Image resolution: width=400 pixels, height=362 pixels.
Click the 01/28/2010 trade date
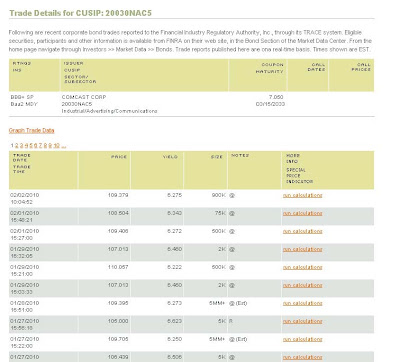[24, 303]
